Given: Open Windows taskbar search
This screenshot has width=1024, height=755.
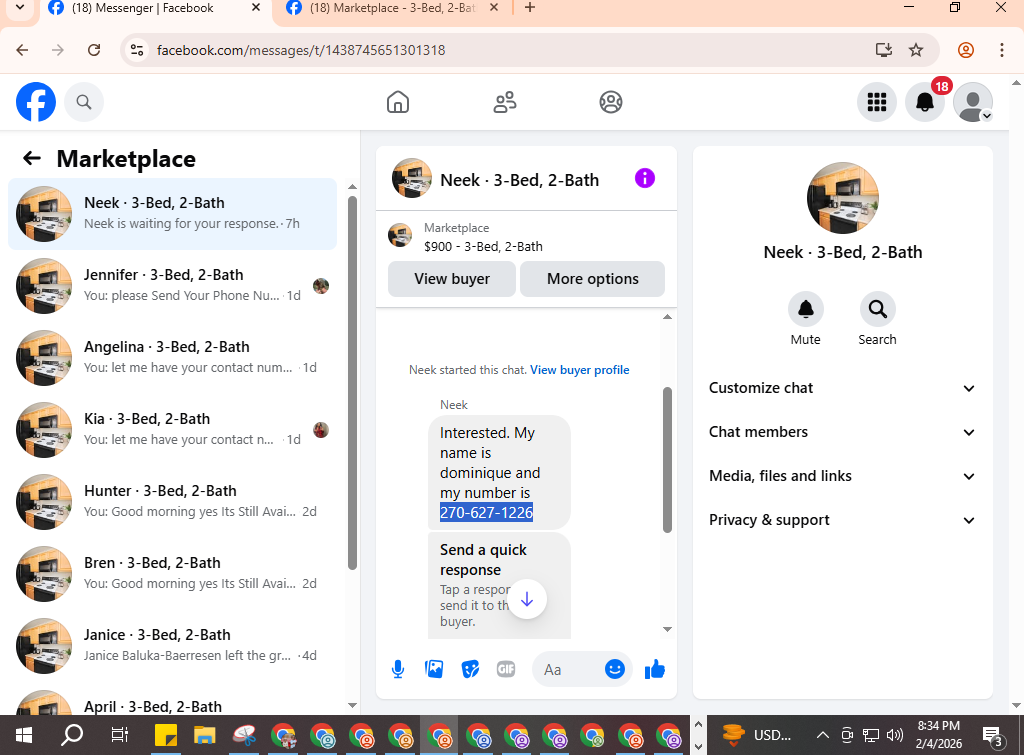Looking at the screenshot, I should click(72, 735).
